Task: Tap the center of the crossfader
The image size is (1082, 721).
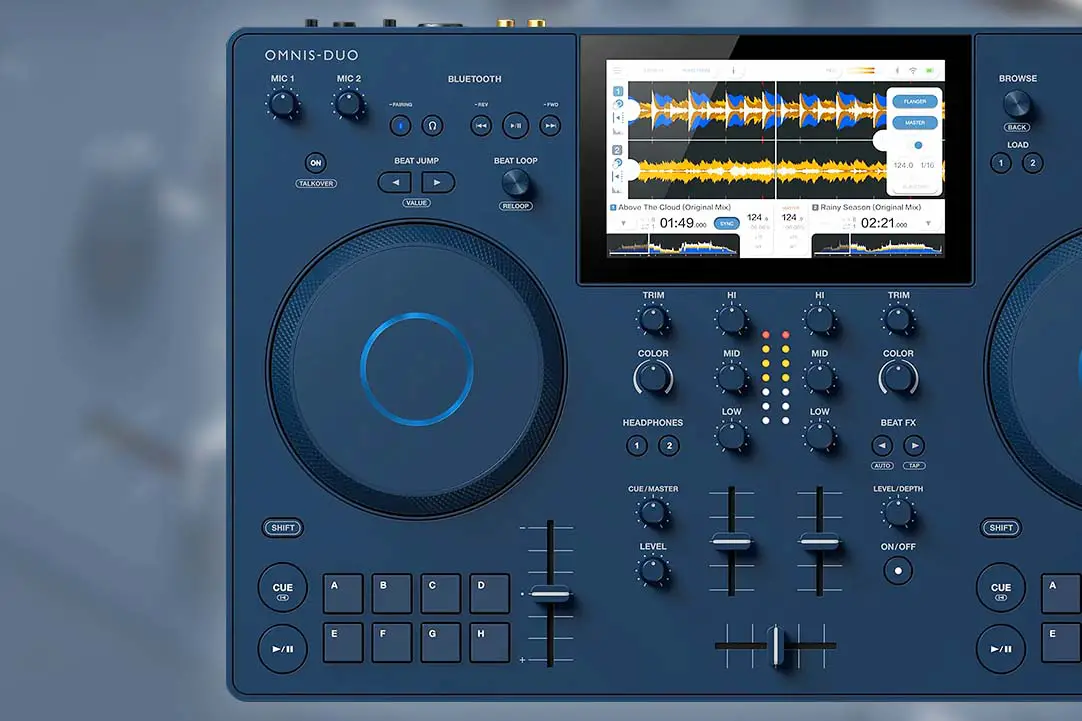Action: coord(776,645)
